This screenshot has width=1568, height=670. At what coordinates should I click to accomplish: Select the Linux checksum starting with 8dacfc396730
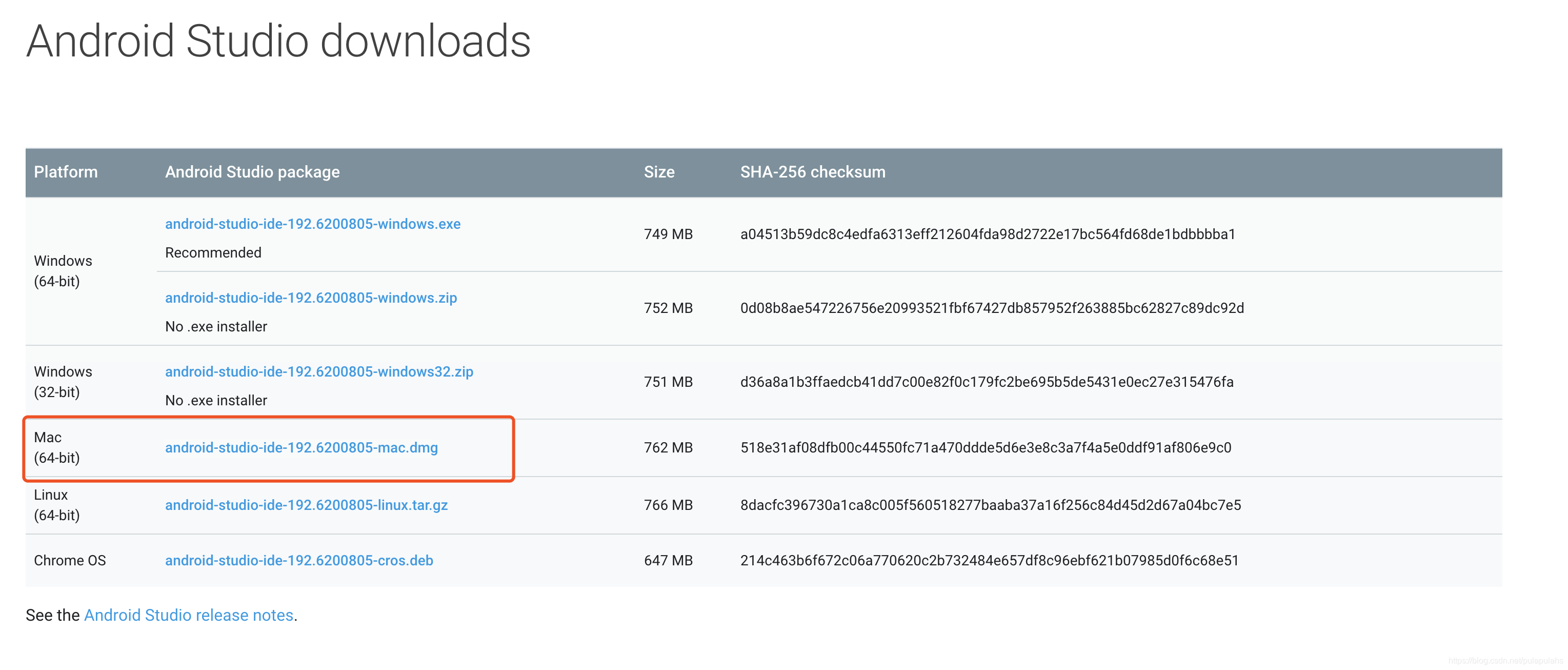tap(990, 505)
